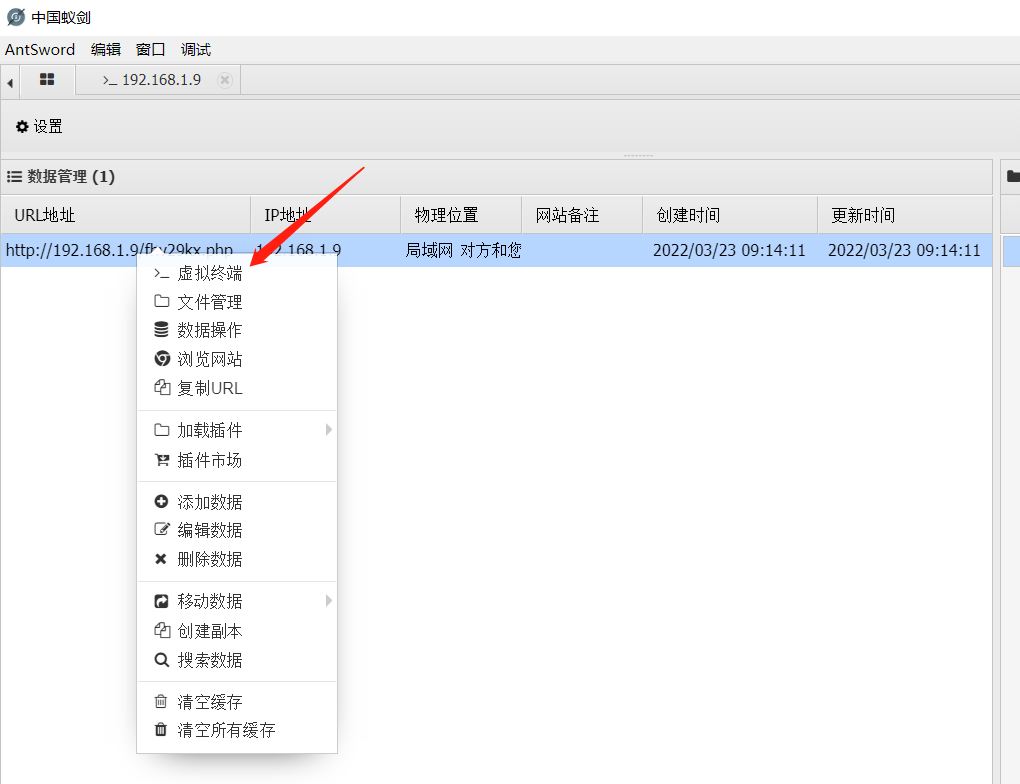Sort by the 物理位置 column header
Screen dimensions: 1020x784
tap(461, 215)
